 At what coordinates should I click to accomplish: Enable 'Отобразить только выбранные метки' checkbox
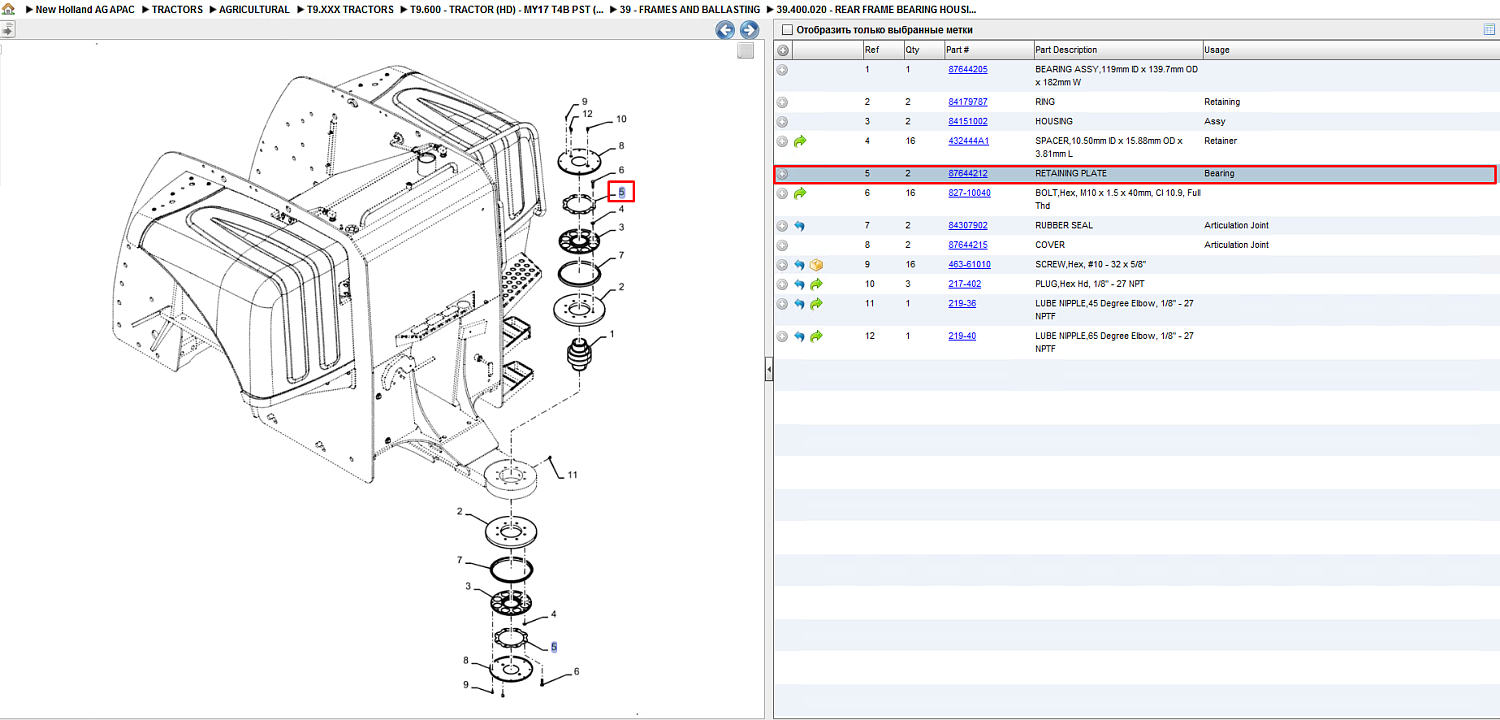click(x=787, y=30)
